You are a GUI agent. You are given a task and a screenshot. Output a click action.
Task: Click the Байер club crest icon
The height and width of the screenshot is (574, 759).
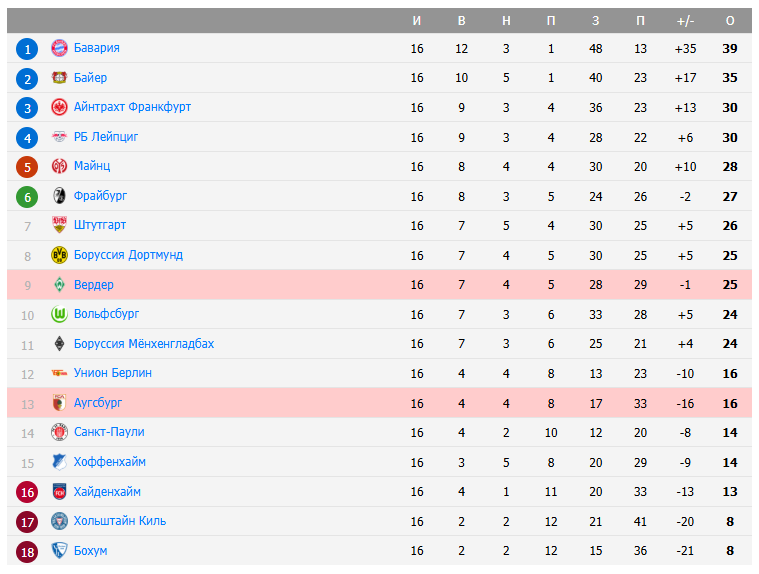[59, 78]
